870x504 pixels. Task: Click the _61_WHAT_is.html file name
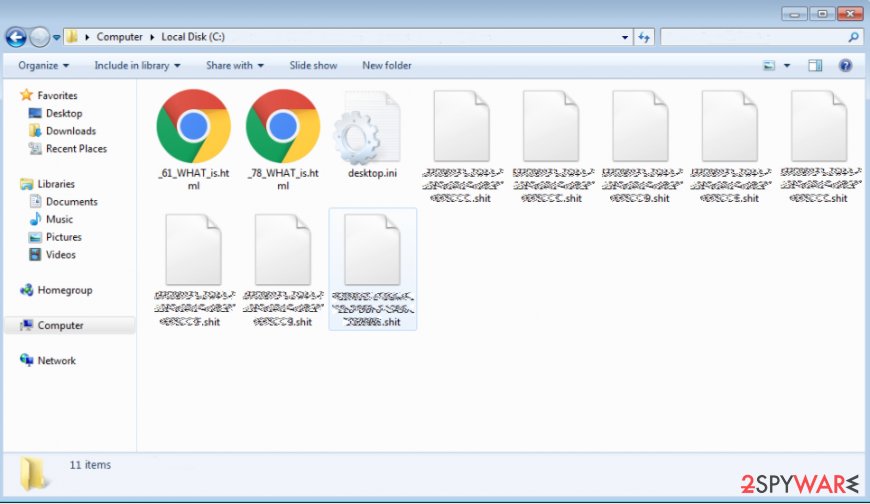193,179
